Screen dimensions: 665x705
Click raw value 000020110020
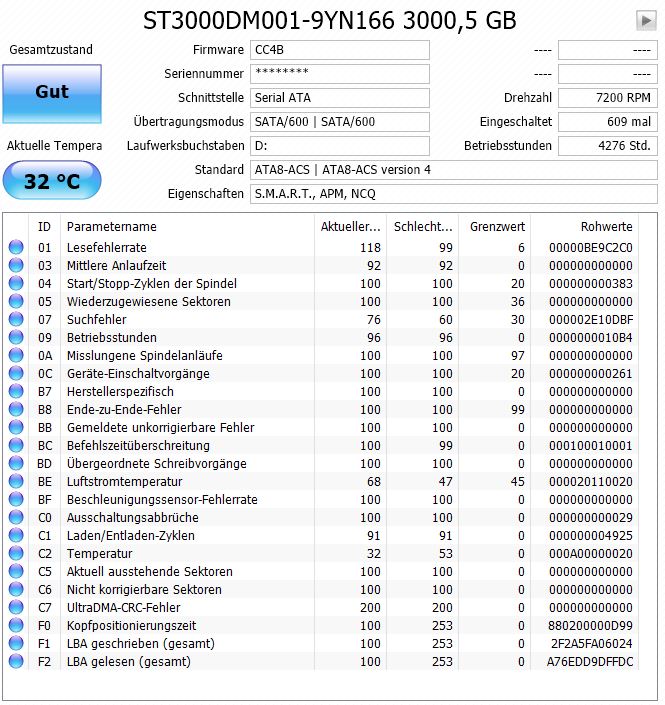(590, 482)
